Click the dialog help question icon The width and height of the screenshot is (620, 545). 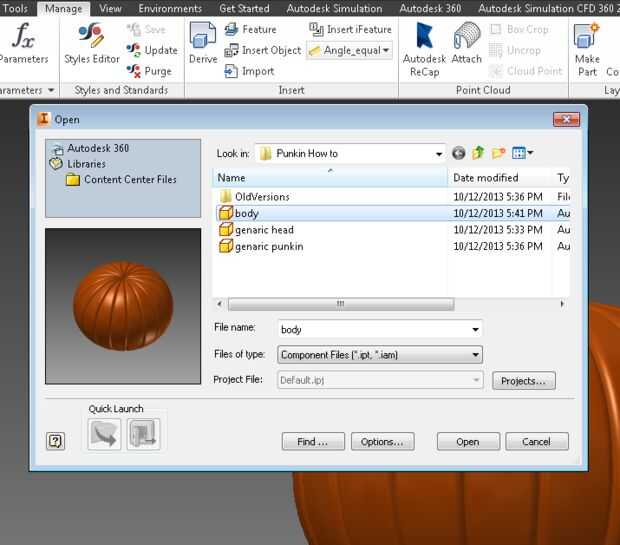pos(55,441)
